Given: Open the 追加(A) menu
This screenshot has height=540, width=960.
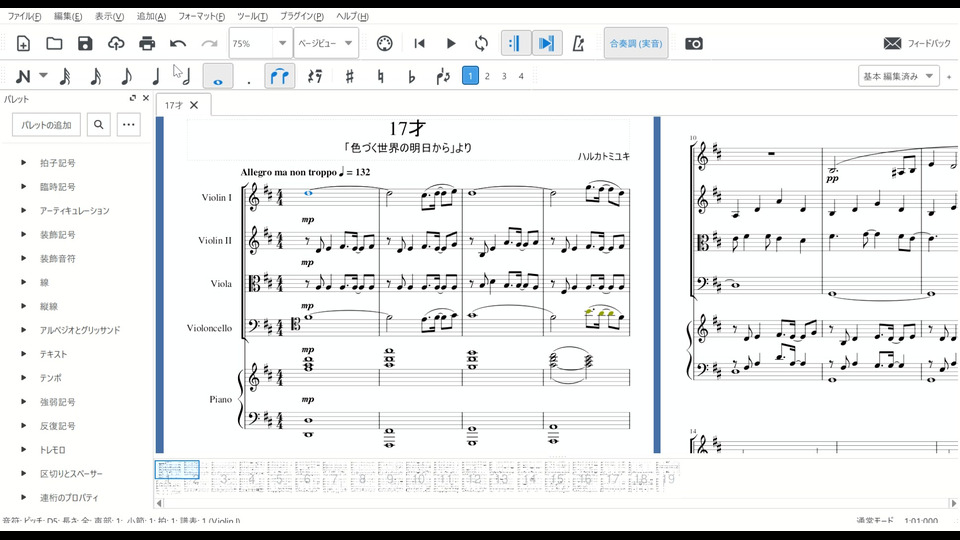Looking at the screenshot, I should (x=151, y=17).
